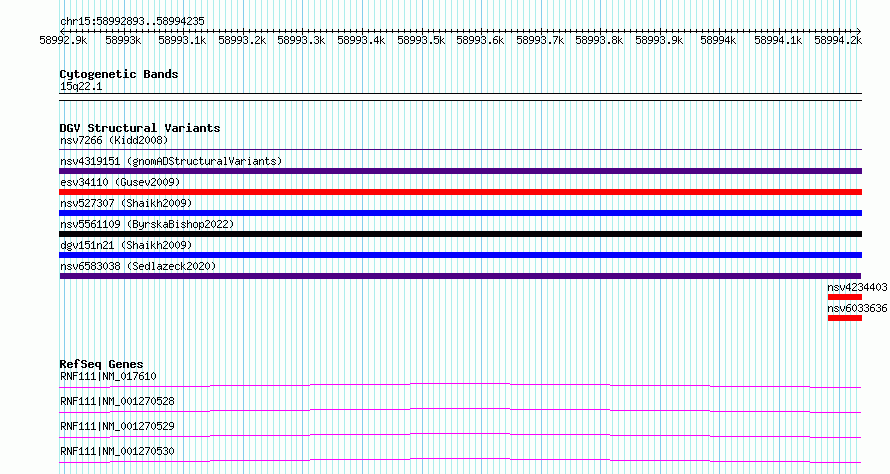The image size is (890, 474).
Task: Click ruler position 58994.2k
Action: pyautogui.click(x=838, y=40)
